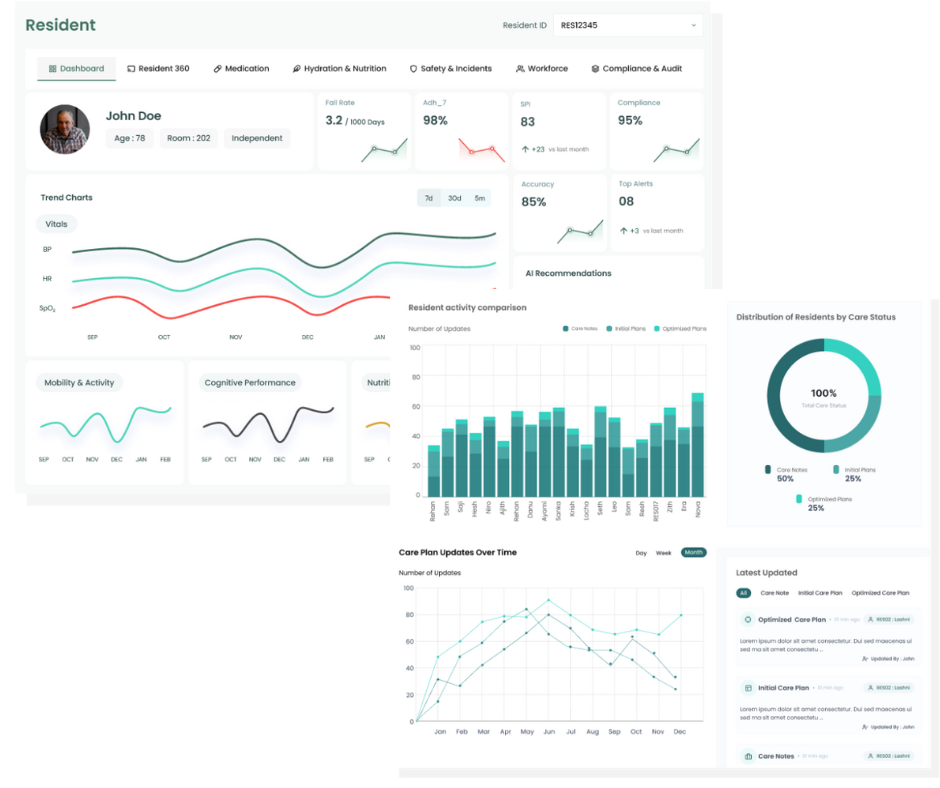Screen dimensions: 940x788
Task: Click the Dashboard grid icon
Action: pyautogui.click(x=53, y=69)
